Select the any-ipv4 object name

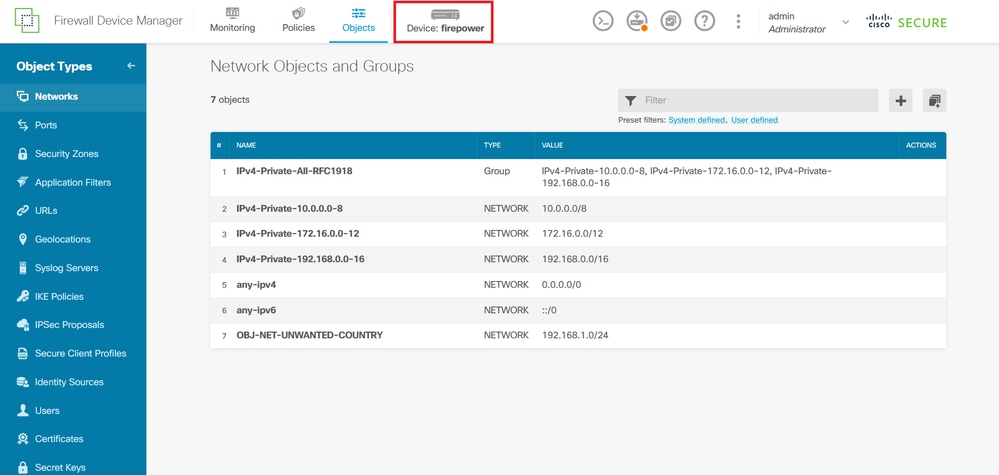(x=256, y=285)
